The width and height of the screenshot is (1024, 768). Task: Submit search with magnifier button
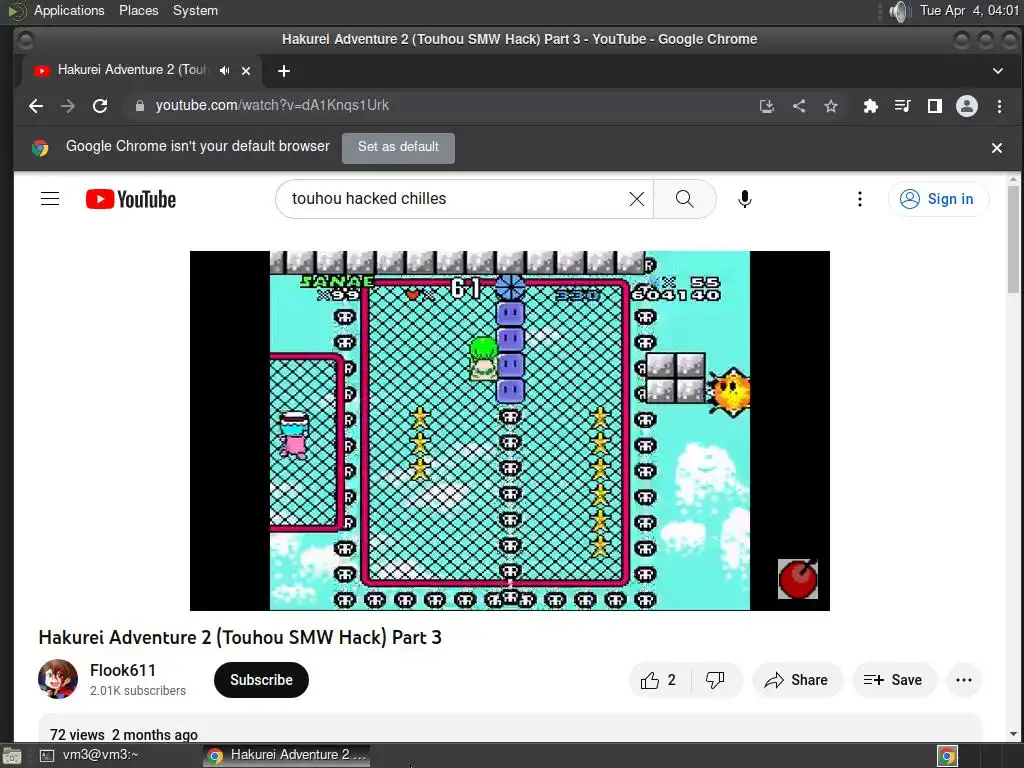(x=684, y=199)
